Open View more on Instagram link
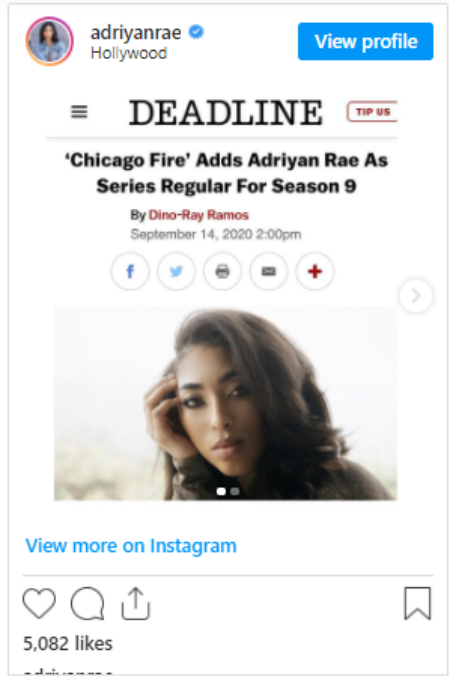450x690 pixels. [131, 546]
